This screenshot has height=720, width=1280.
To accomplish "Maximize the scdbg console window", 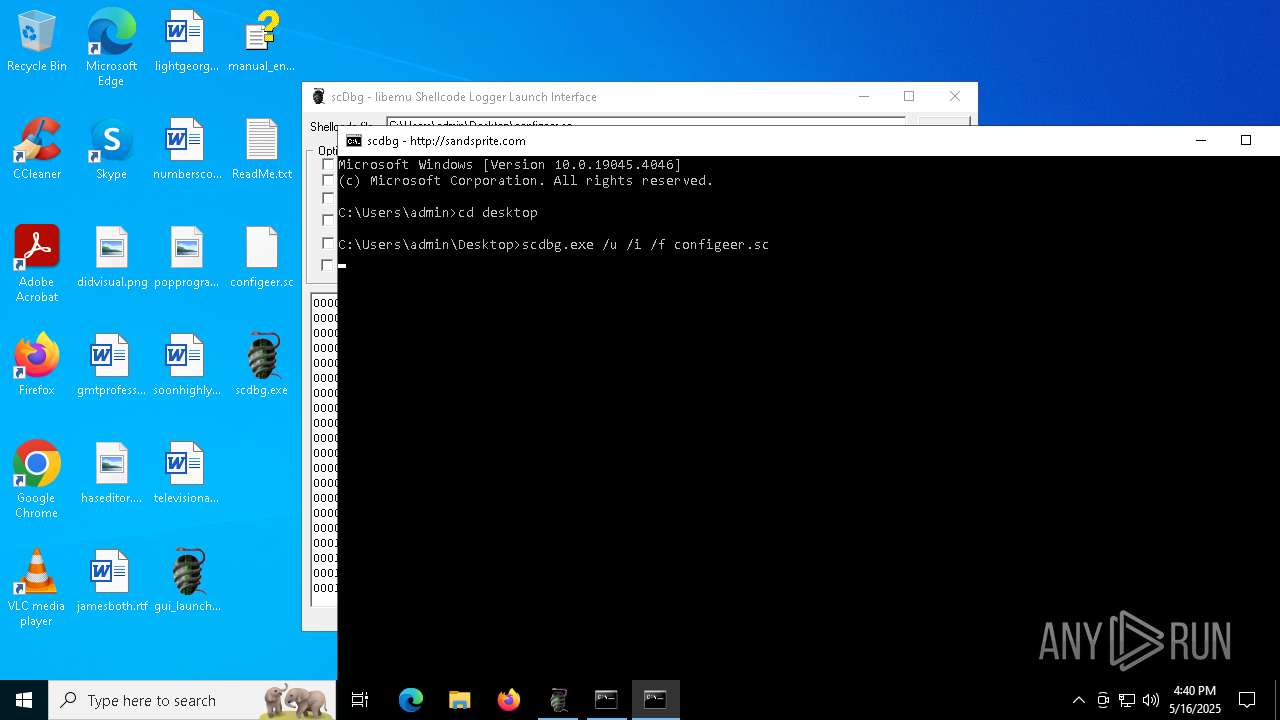I will 1246,141.
